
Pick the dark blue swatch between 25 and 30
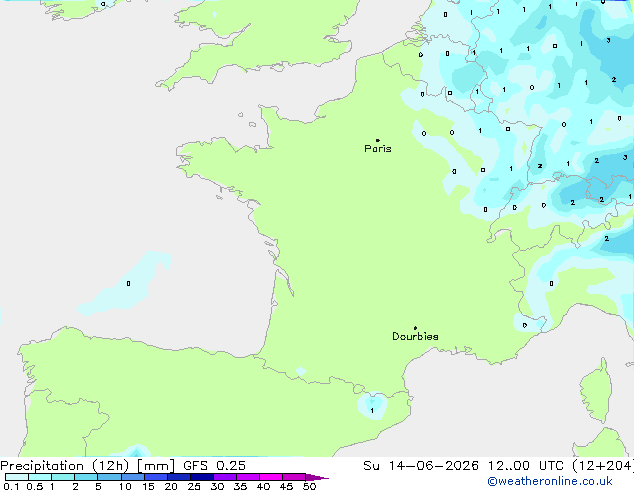click(202, 477)
